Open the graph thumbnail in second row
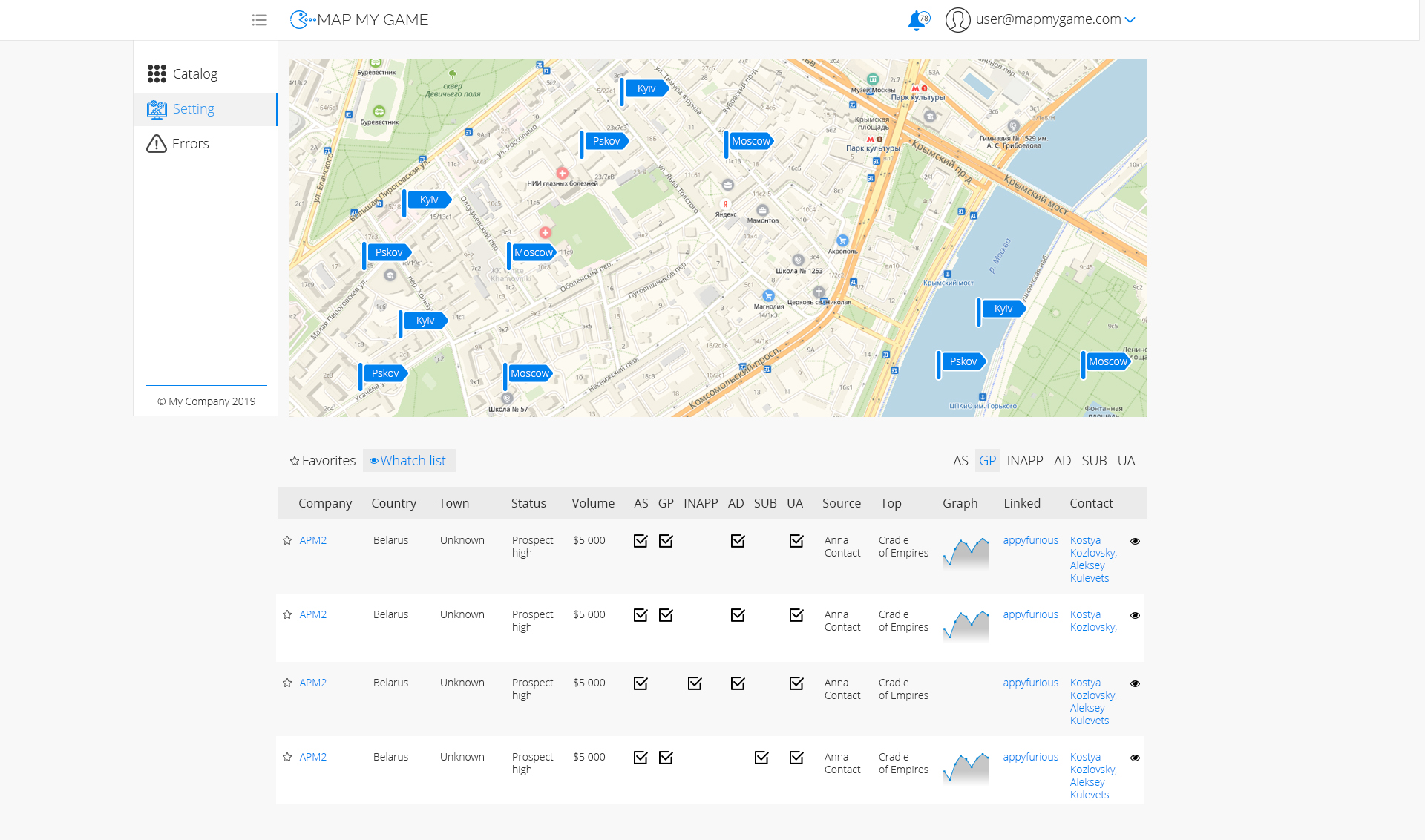 [x=966, y=626]
